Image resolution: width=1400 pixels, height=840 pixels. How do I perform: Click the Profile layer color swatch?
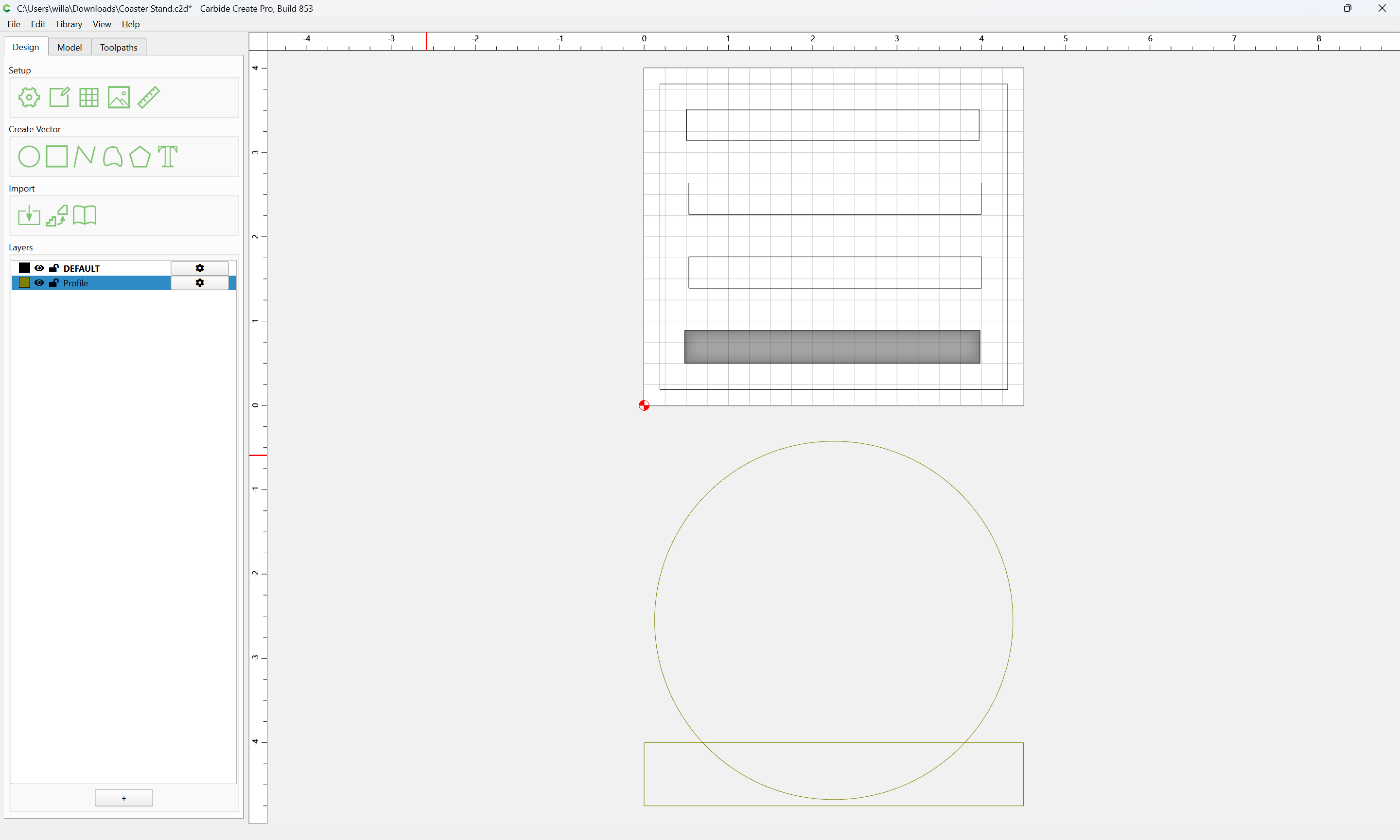pos(24,282)
